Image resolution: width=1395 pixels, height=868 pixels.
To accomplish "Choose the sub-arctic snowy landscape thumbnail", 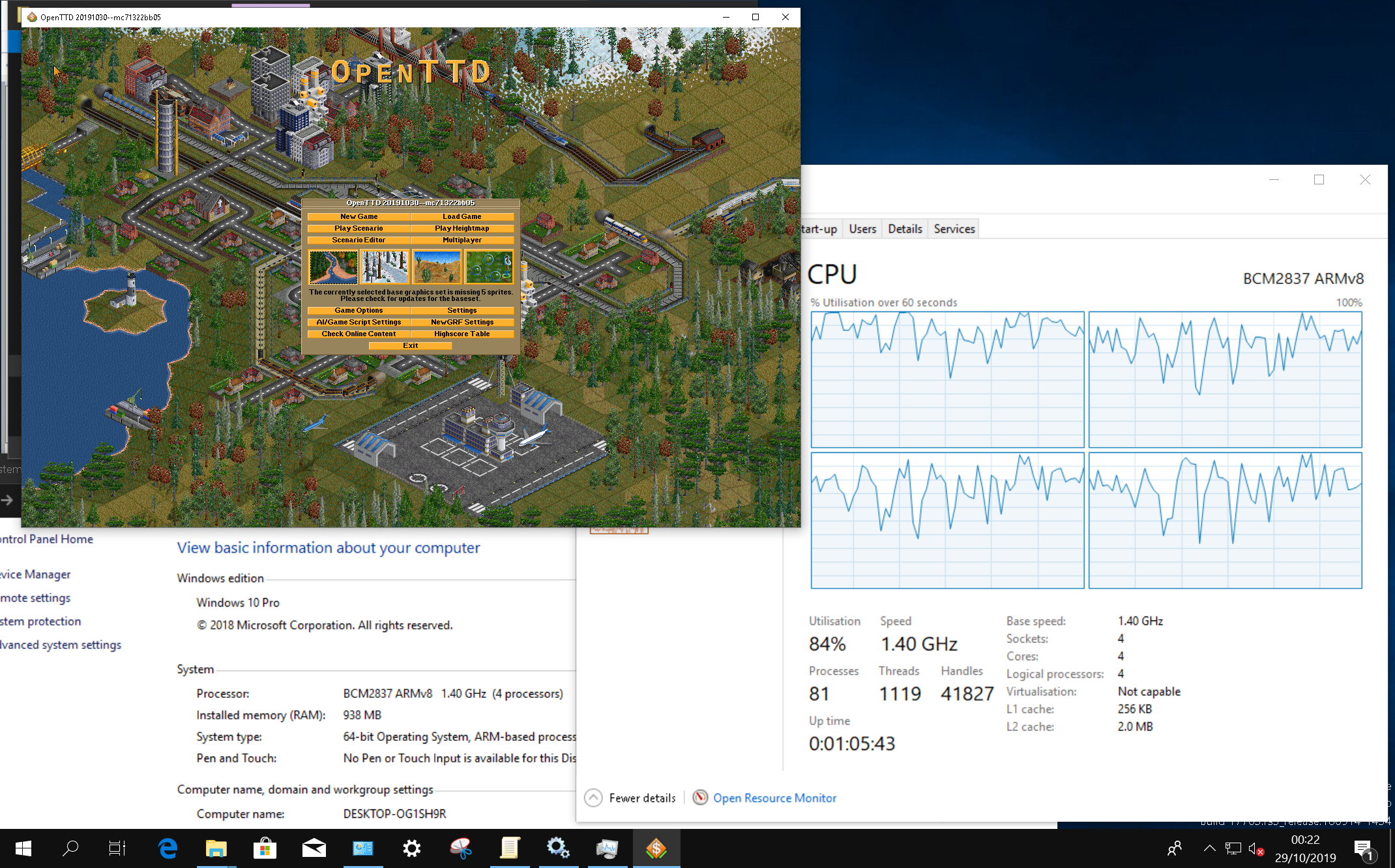I will [385, 267].
